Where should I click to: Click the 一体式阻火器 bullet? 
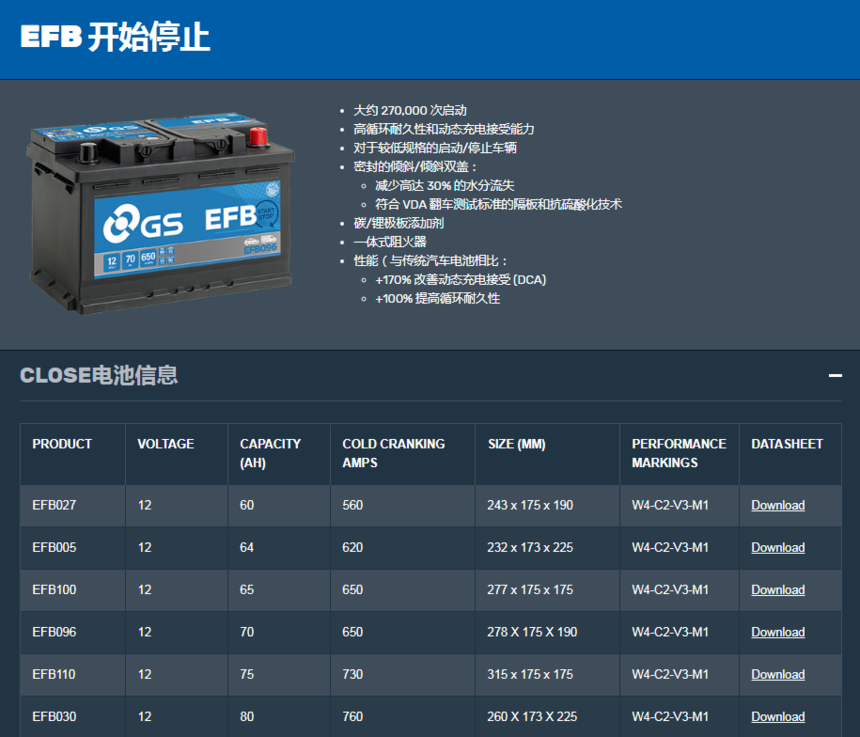pos(390,241)
